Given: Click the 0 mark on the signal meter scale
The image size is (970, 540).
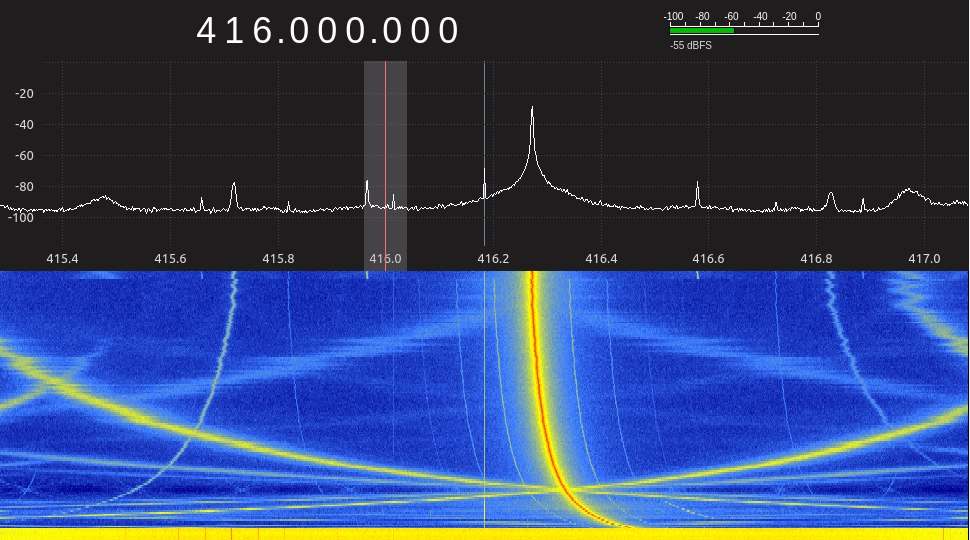Looking at the screenshot, I should (x=818, y=17).
